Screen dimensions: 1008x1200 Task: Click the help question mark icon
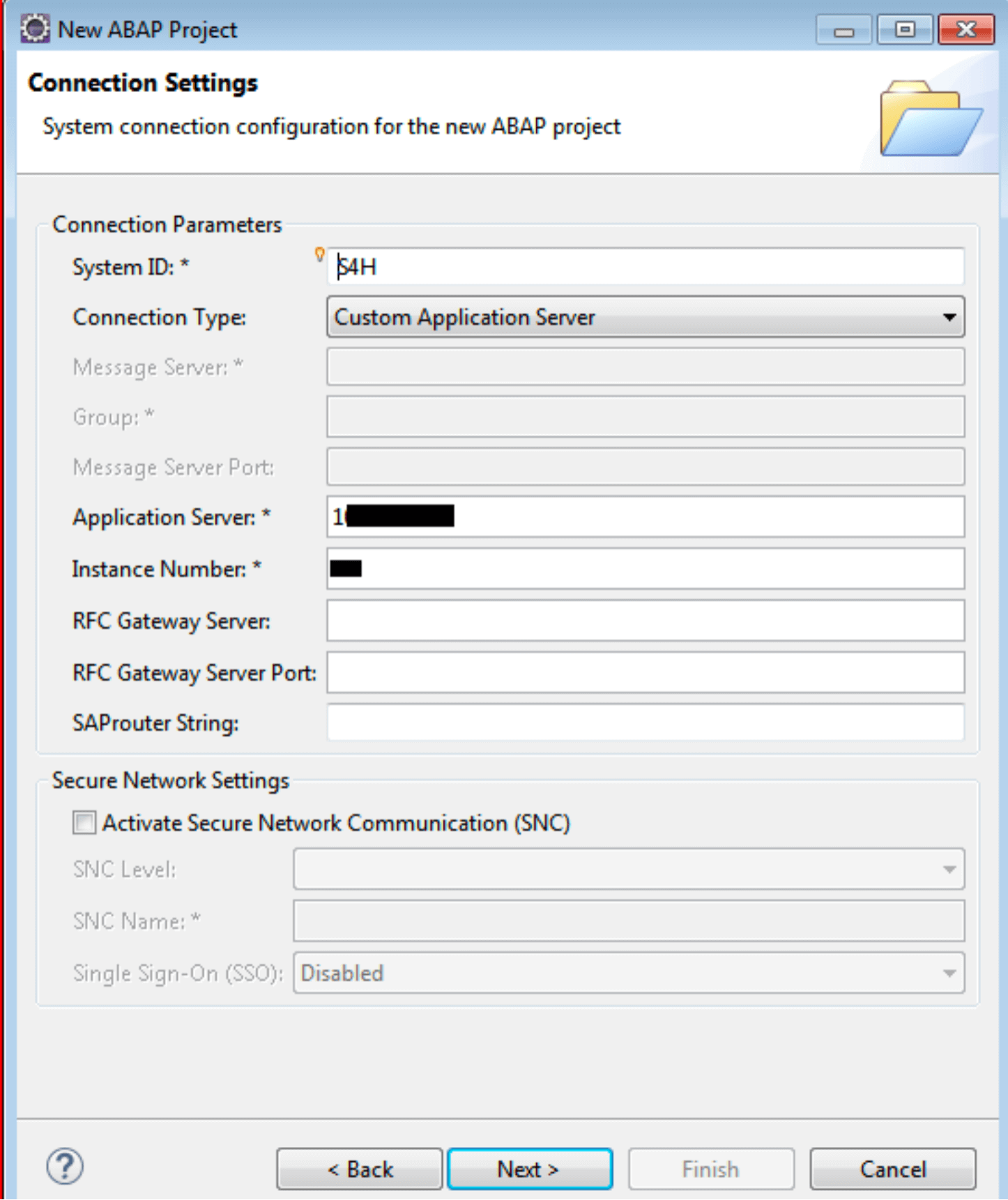click(65, 1166)
